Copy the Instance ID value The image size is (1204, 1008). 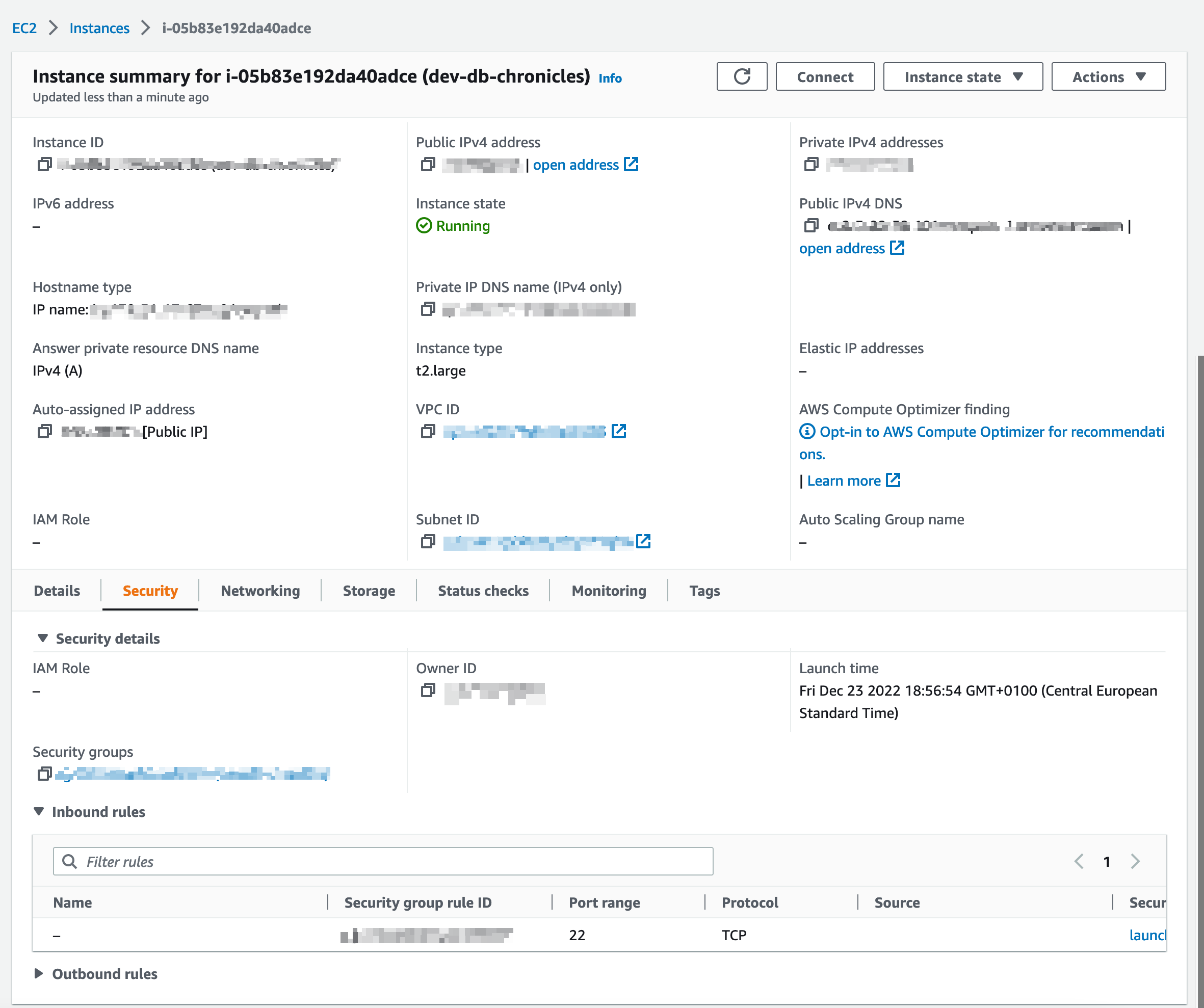pos(44,165)
